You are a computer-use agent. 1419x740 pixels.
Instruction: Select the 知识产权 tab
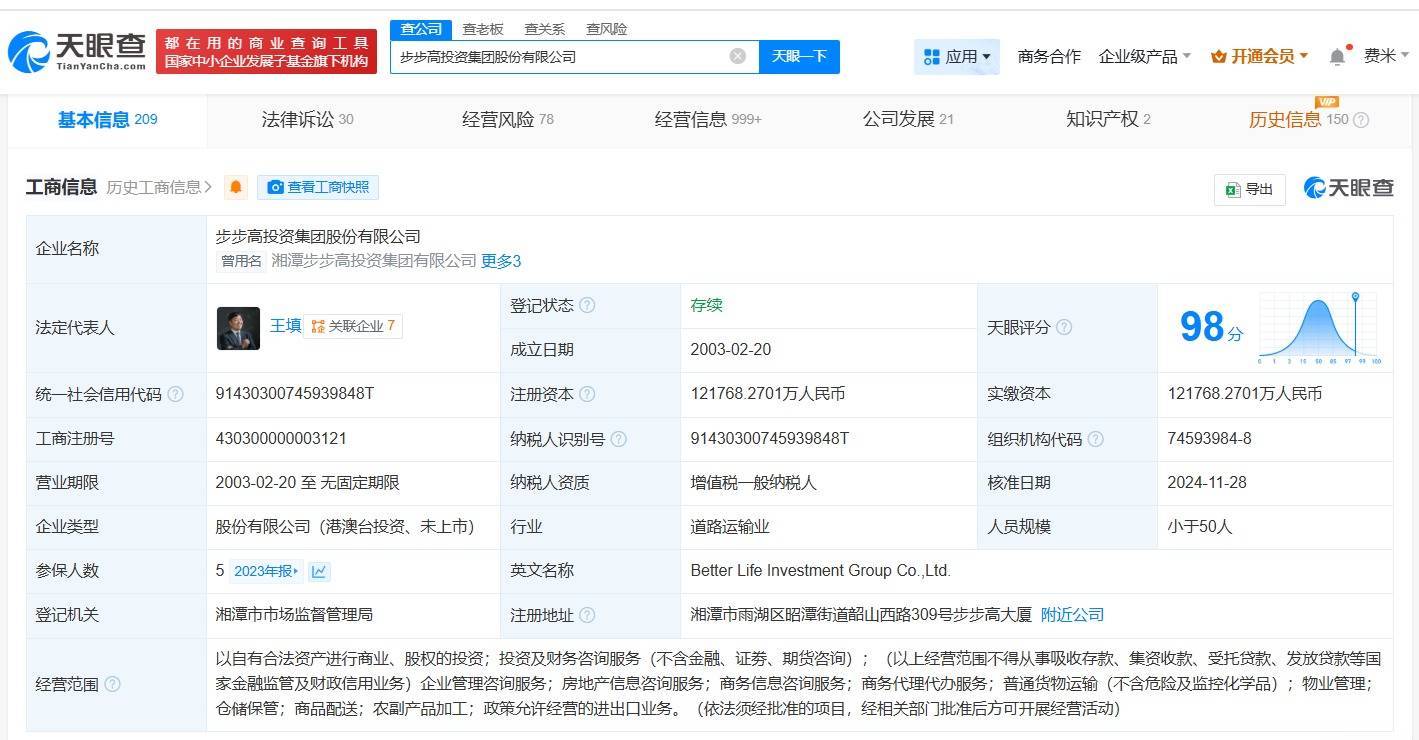(1108, 120)
